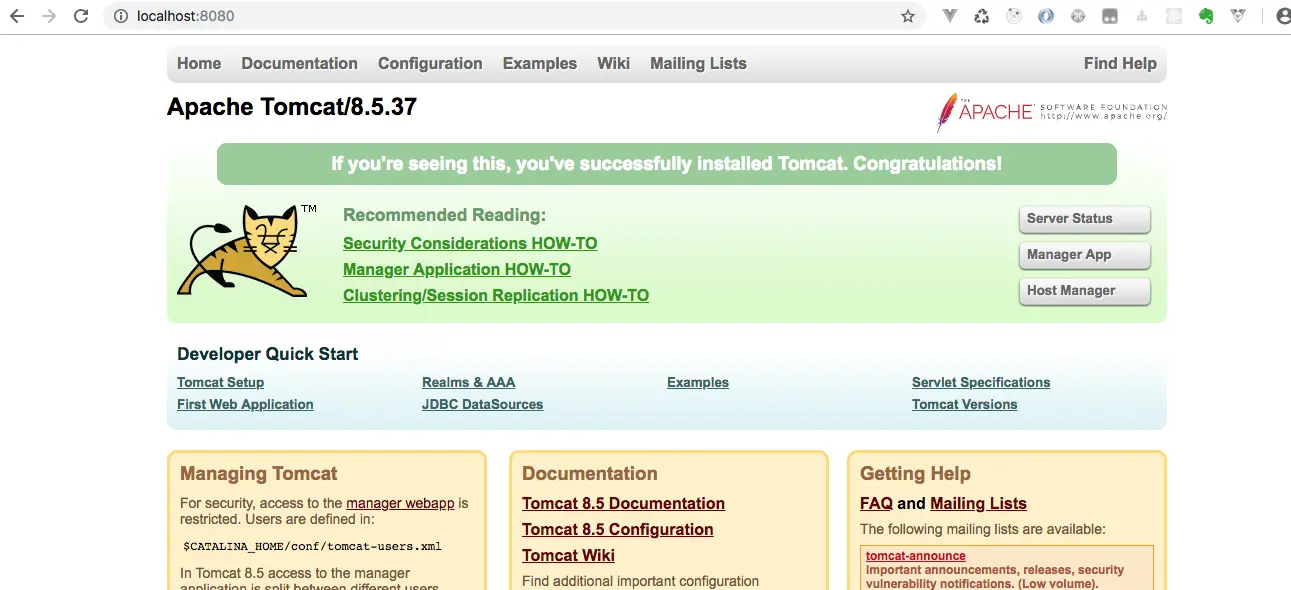Click the grey inverted triangle extension icon
1291x590 pixels.
tap(1238, 16)
